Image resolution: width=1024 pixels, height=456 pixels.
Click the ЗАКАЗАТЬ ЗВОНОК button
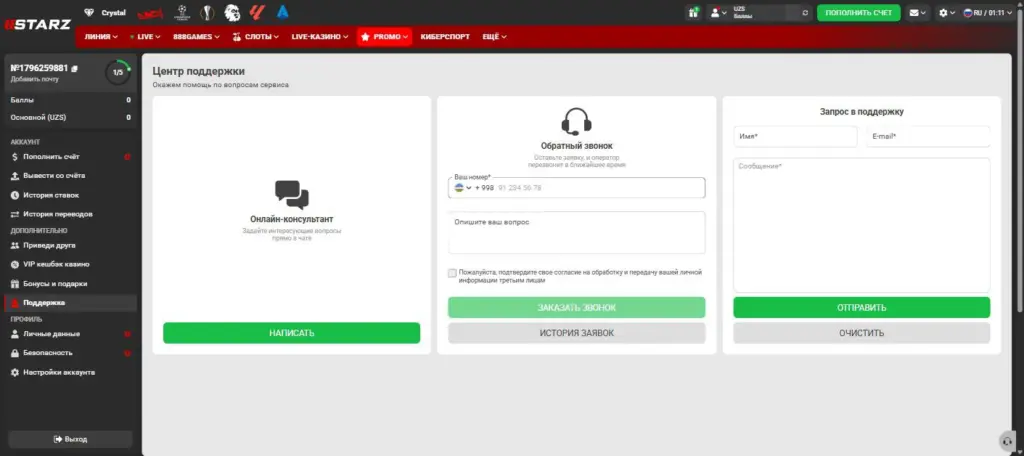click(576, 307)
